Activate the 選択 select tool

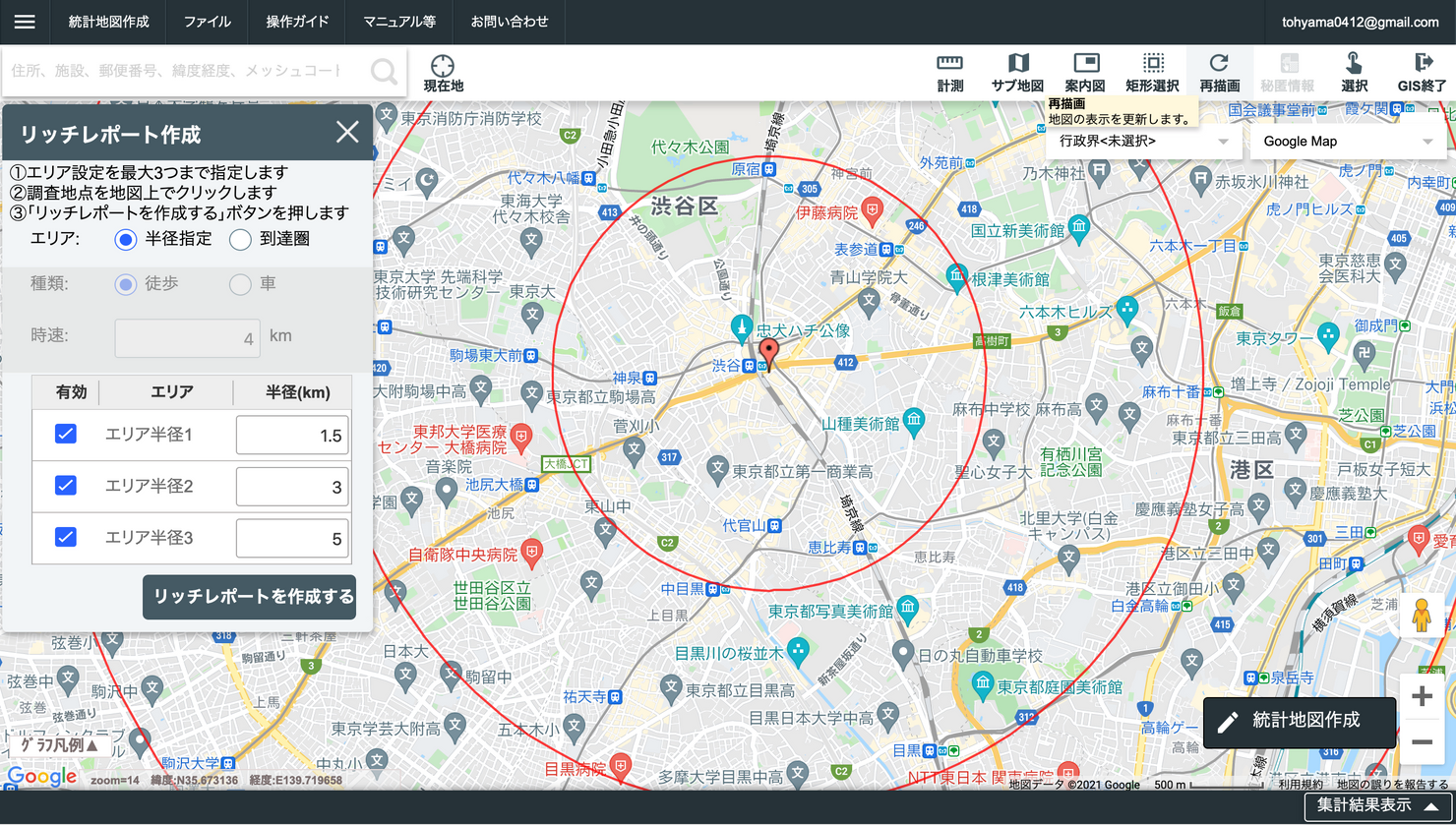point(1355,73)
